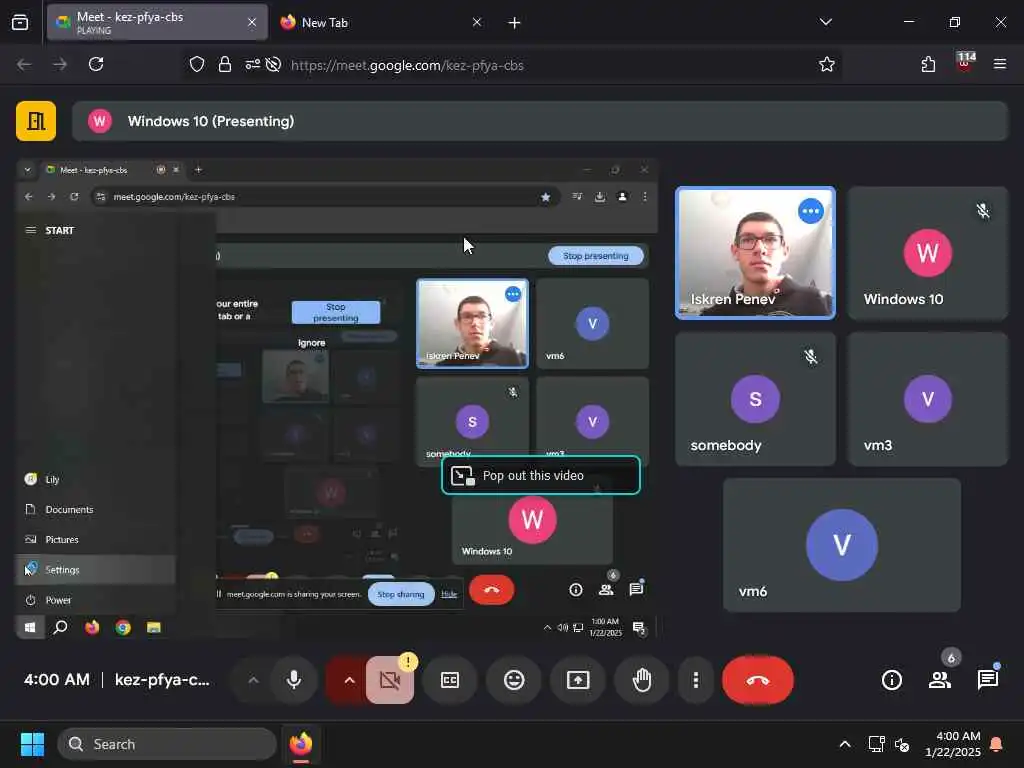Image resolution: width=1024 pixels, height=768 pixels.
Task: Click the network icon in system tray
Action: coord(876,744)
